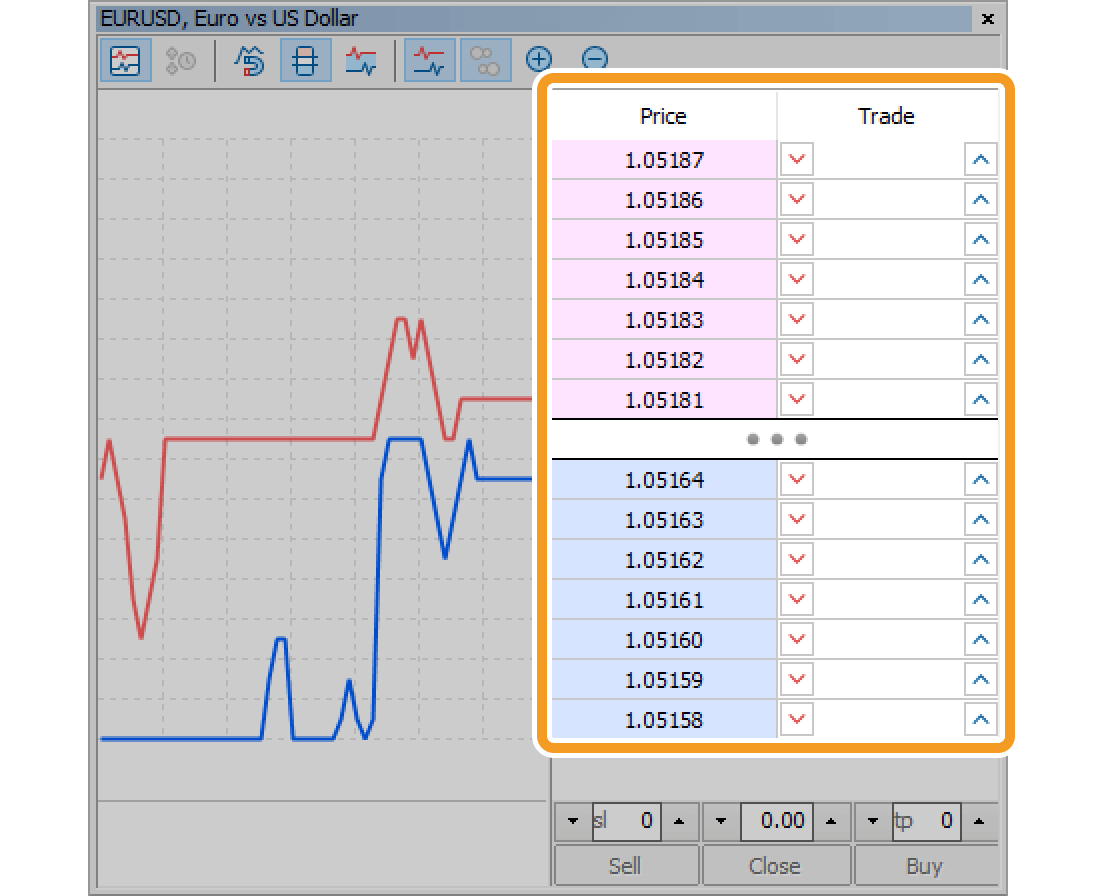This screenshot has height=896, width=1100.
Task: Decrease the sl stop loss value
Action: click(x=573, y=822)
